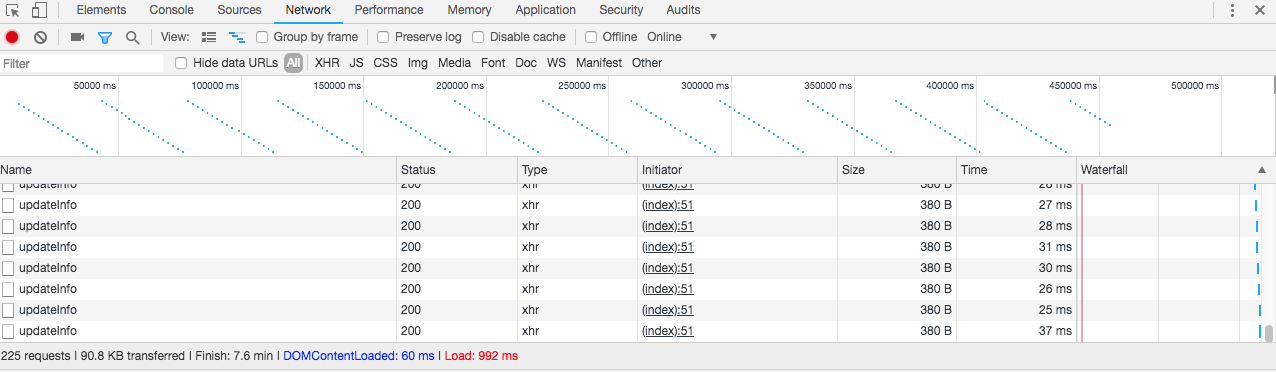Toggle the filter funnel icon

coord(104,37)
